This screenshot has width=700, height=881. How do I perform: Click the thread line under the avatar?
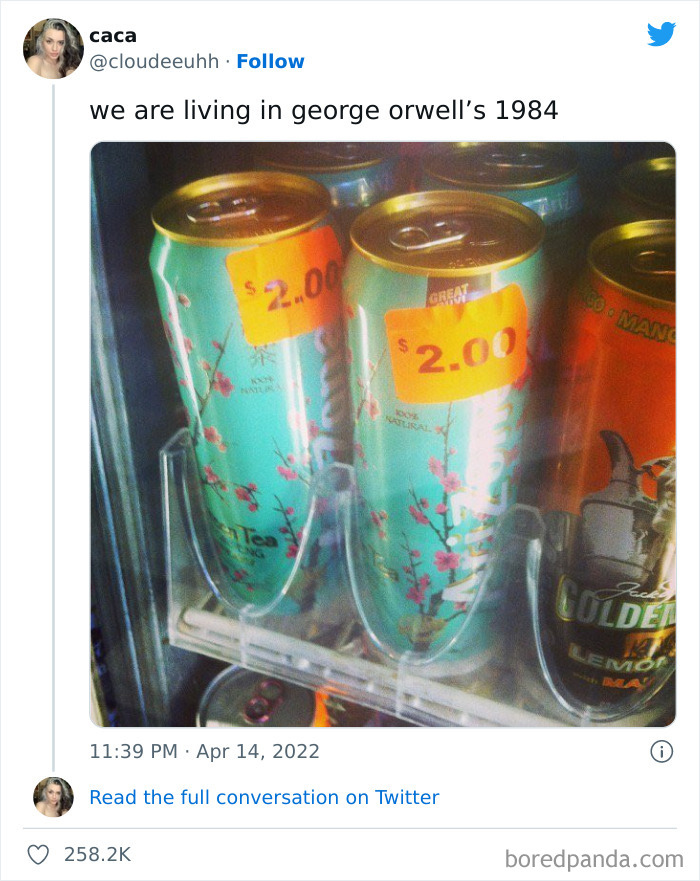(x=54, y=428)
